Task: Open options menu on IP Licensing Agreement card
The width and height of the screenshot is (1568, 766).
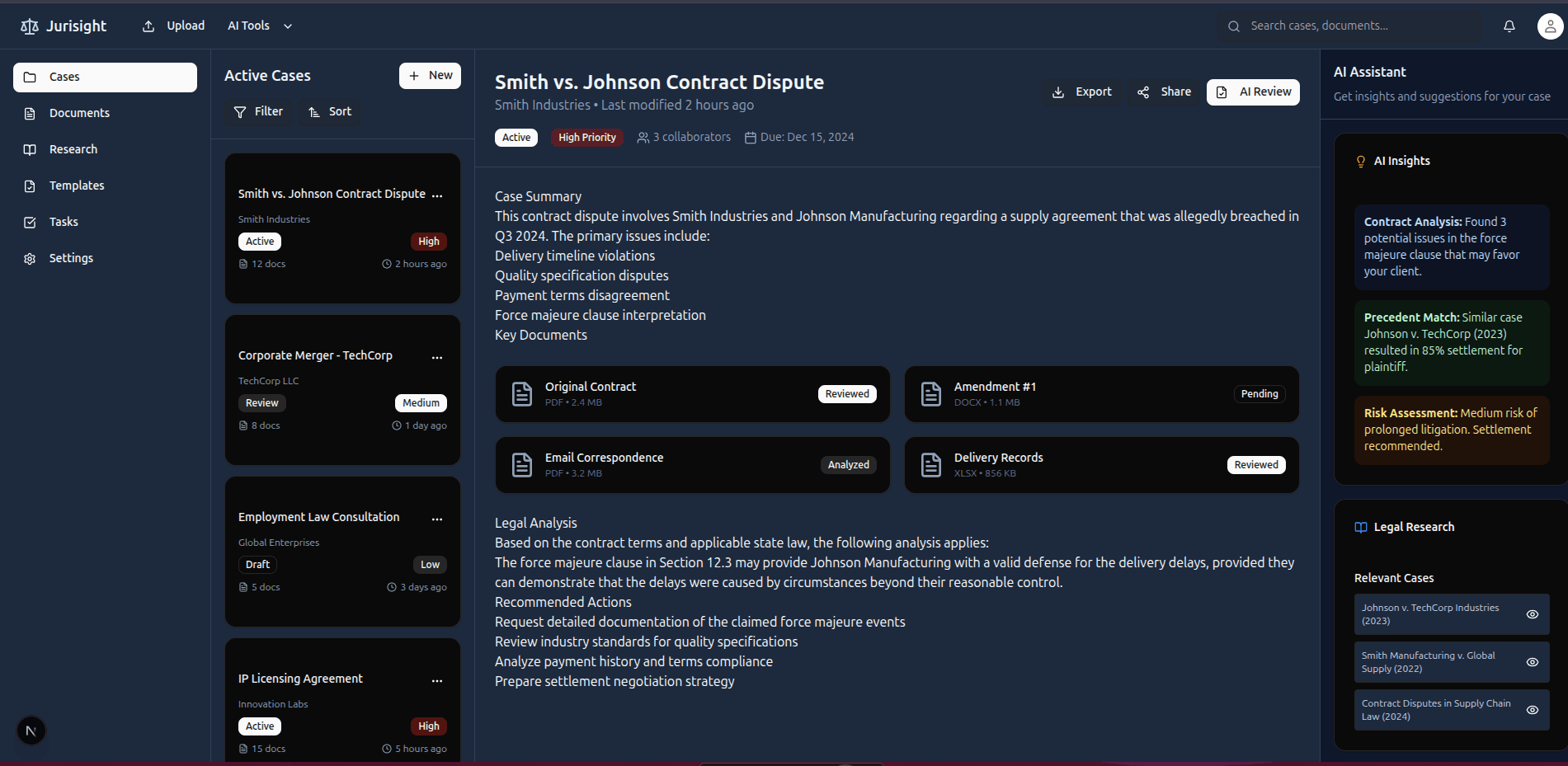Action: coord(437,680)
